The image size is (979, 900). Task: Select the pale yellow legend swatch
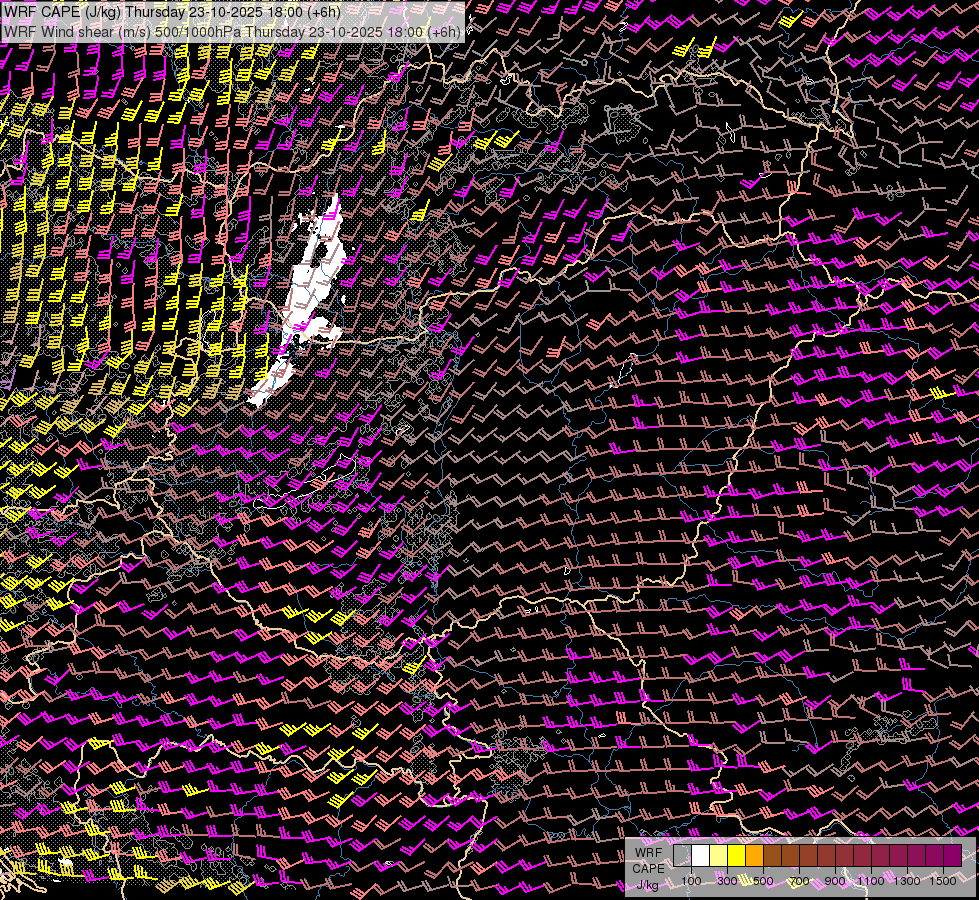click(718, 855)
